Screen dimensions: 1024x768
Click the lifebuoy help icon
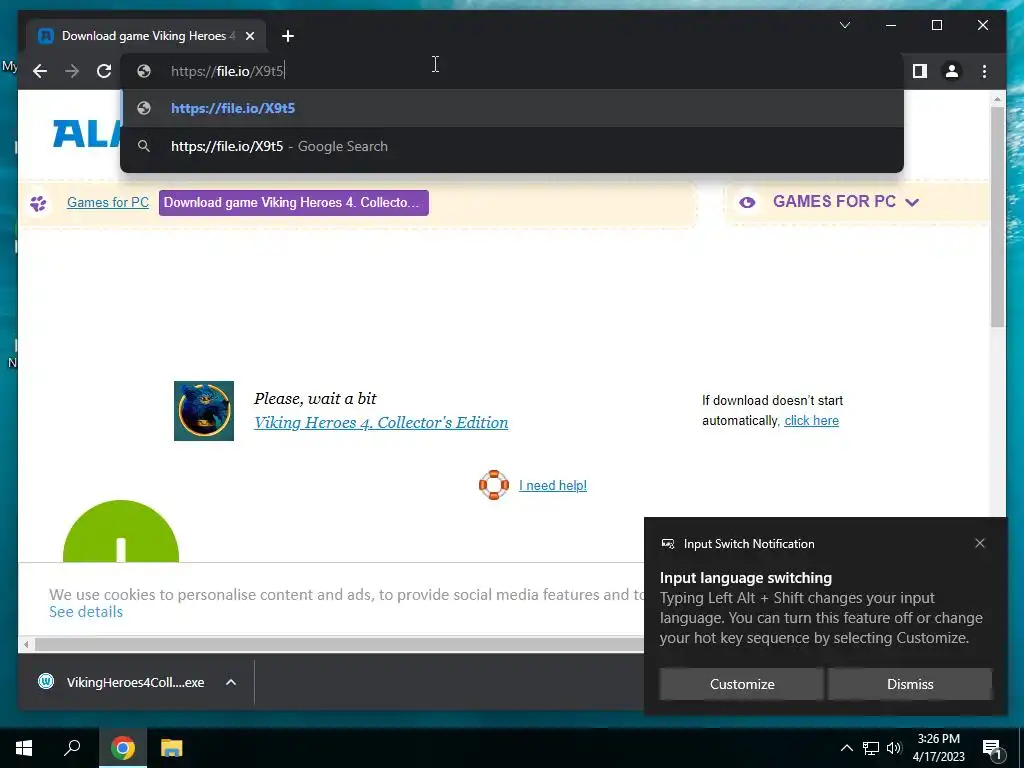tap(494, 485)
